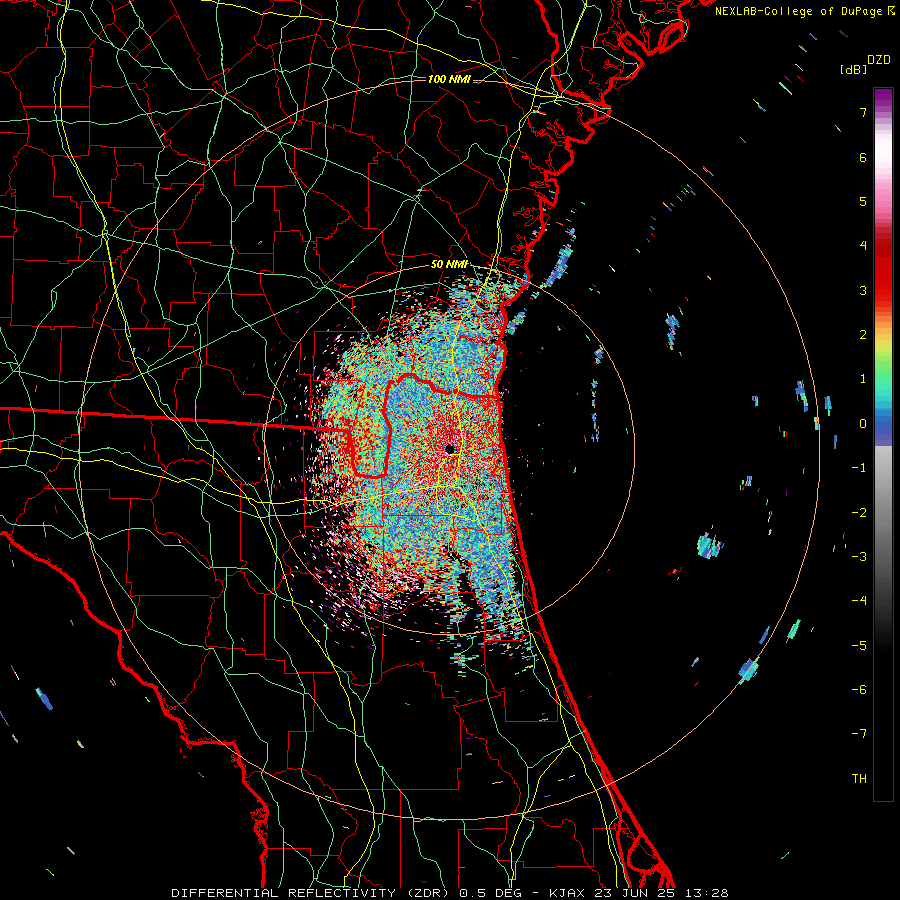Screen dimensions: 900x900
Task: Click the 2 dB scale label
Action: coord(863,335)
